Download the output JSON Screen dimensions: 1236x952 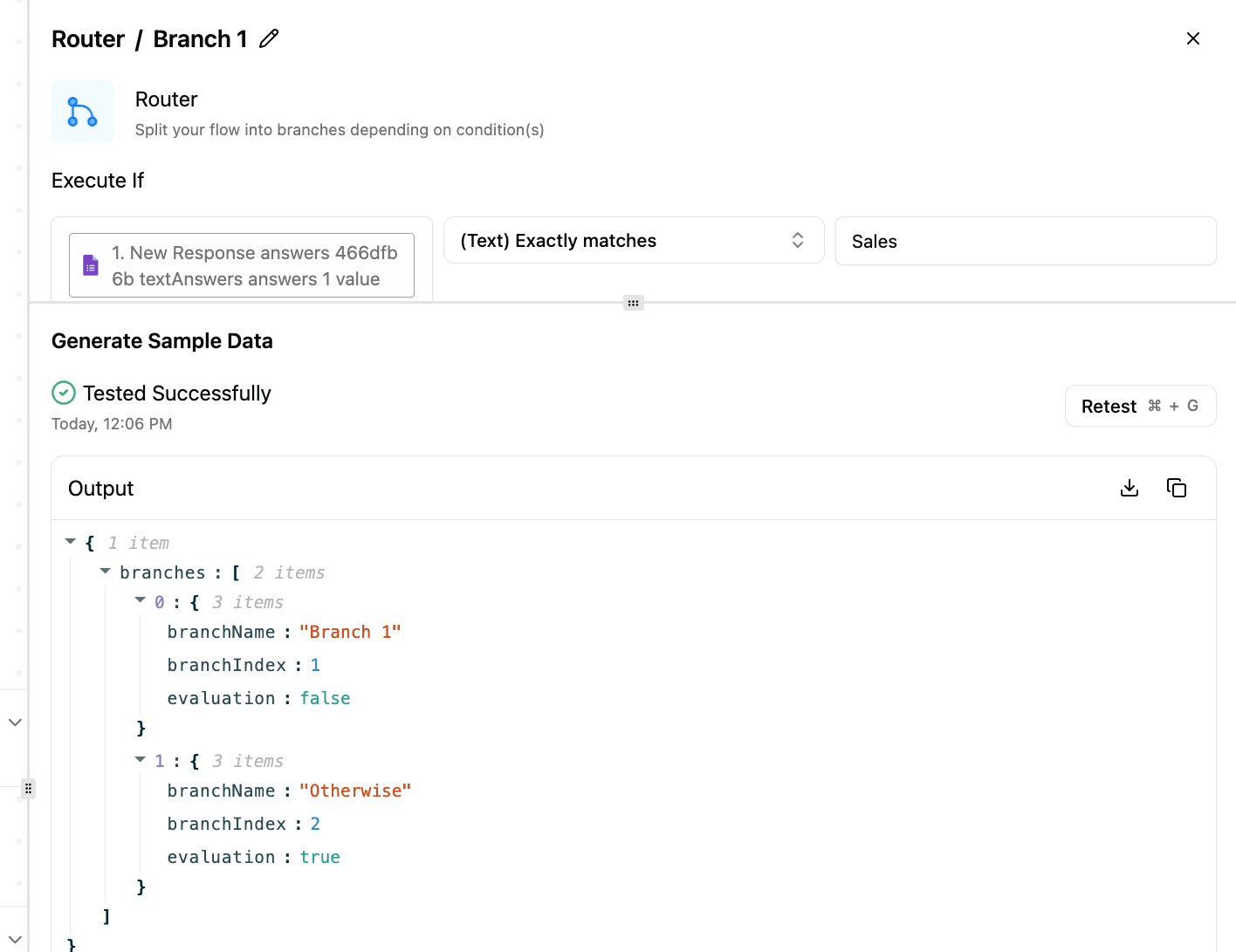coord(1129,488)
